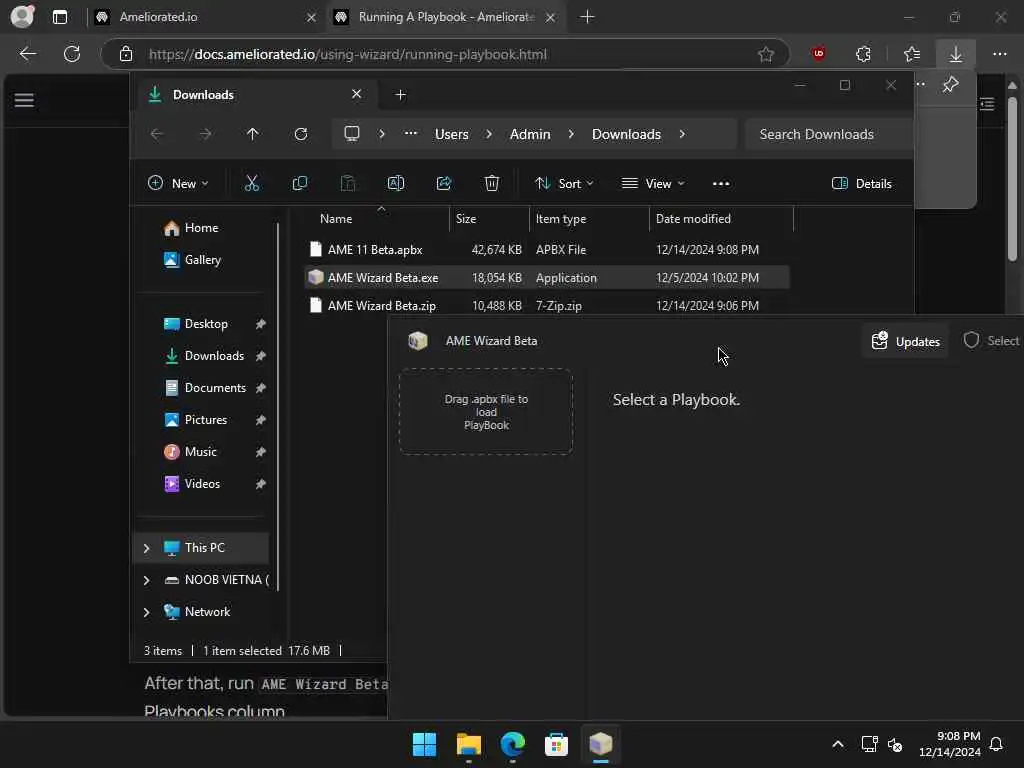Open Gallery in Explorer sidebar
The height and width of the screenshot is (768, 1024).
[x=202, y=260]
